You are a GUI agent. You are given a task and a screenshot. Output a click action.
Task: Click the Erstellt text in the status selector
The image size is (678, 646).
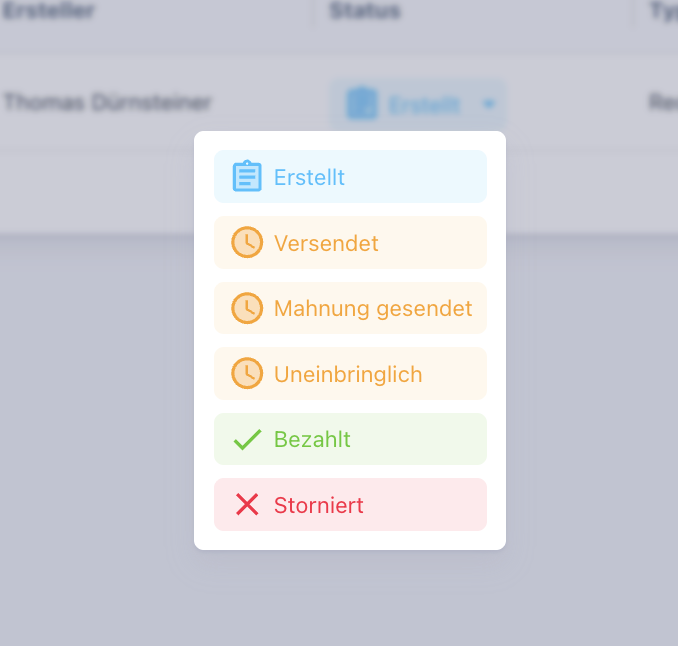tap(424, 104)
